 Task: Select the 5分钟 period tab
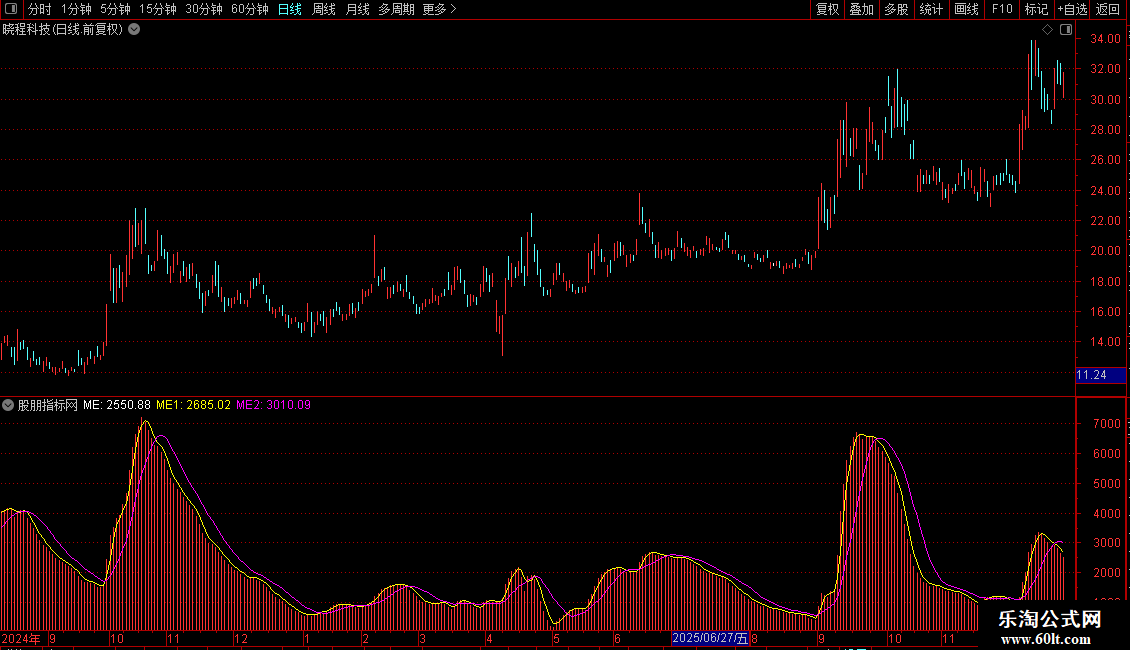click(x=115, y=9)
